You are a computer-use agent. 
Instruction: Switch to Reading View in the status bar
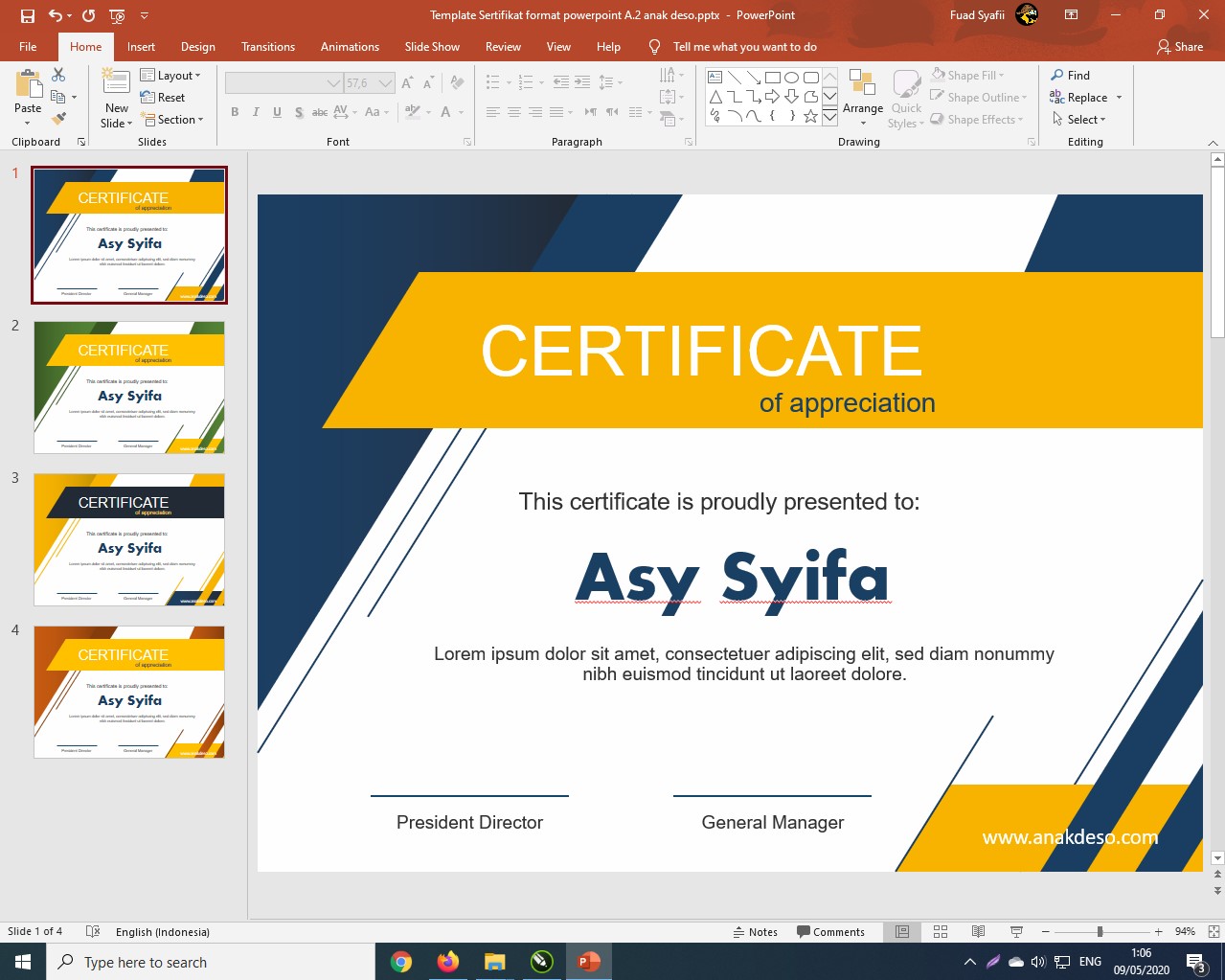978,931
